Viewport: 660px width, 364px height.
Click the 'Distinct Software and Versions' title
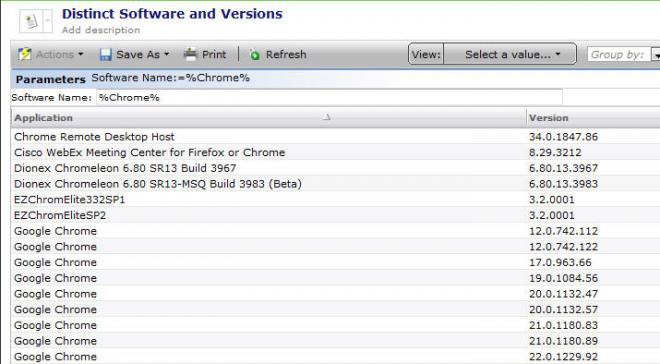click(x=172, y=14)
